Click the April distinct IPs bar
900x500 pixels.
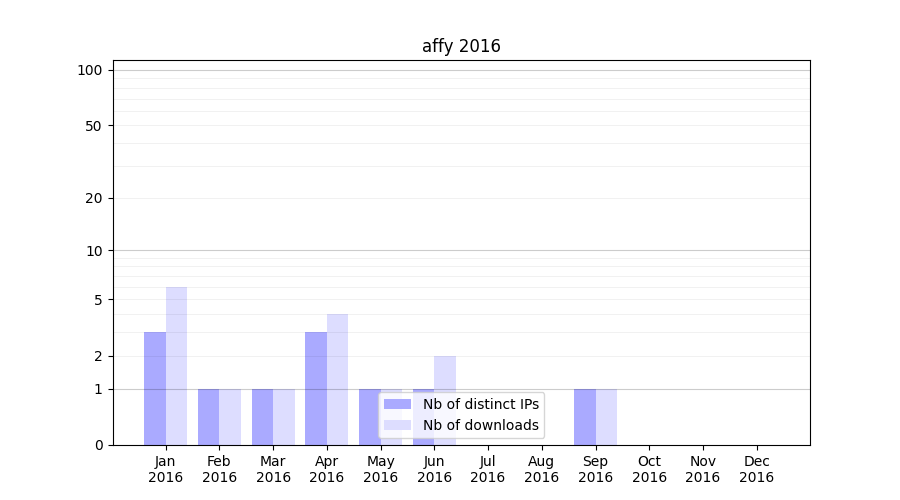[316, 388]
